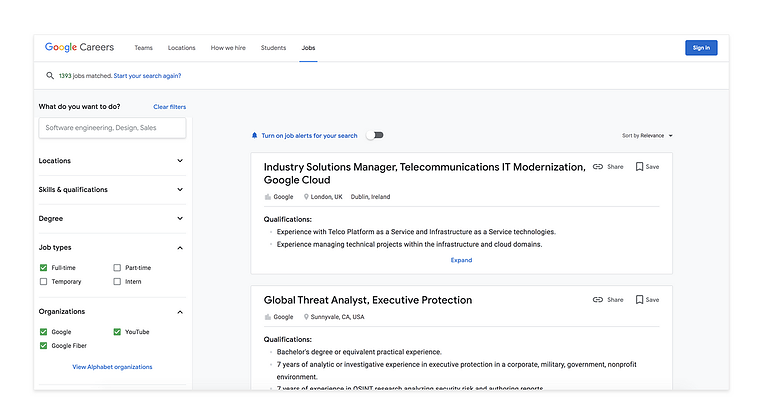The height and width of the screenshot is (399, 759).
Task: Click the search magnifier icon
Action: 50,76
